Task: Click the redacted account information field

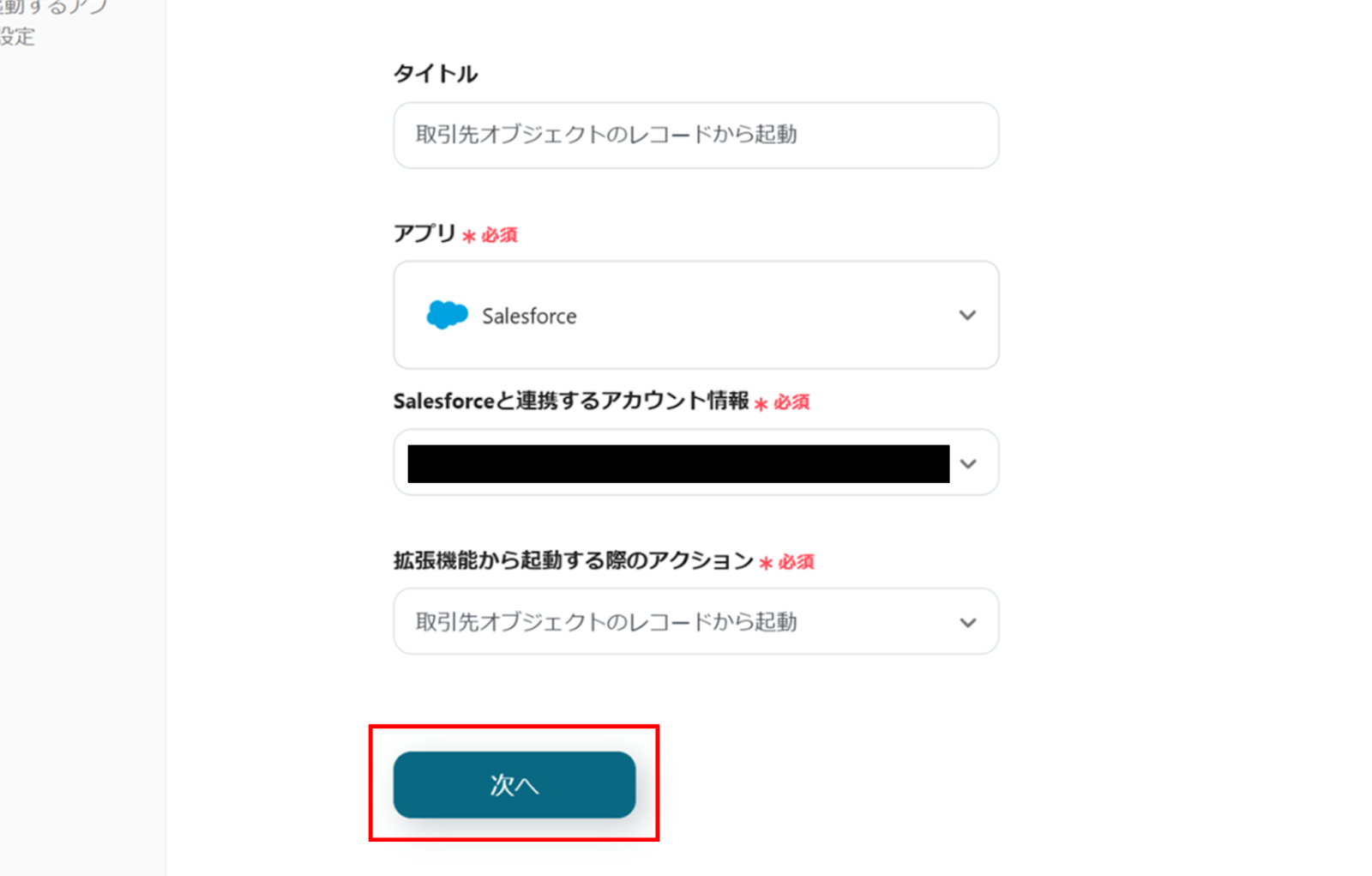Action: (x=677, y=463)
